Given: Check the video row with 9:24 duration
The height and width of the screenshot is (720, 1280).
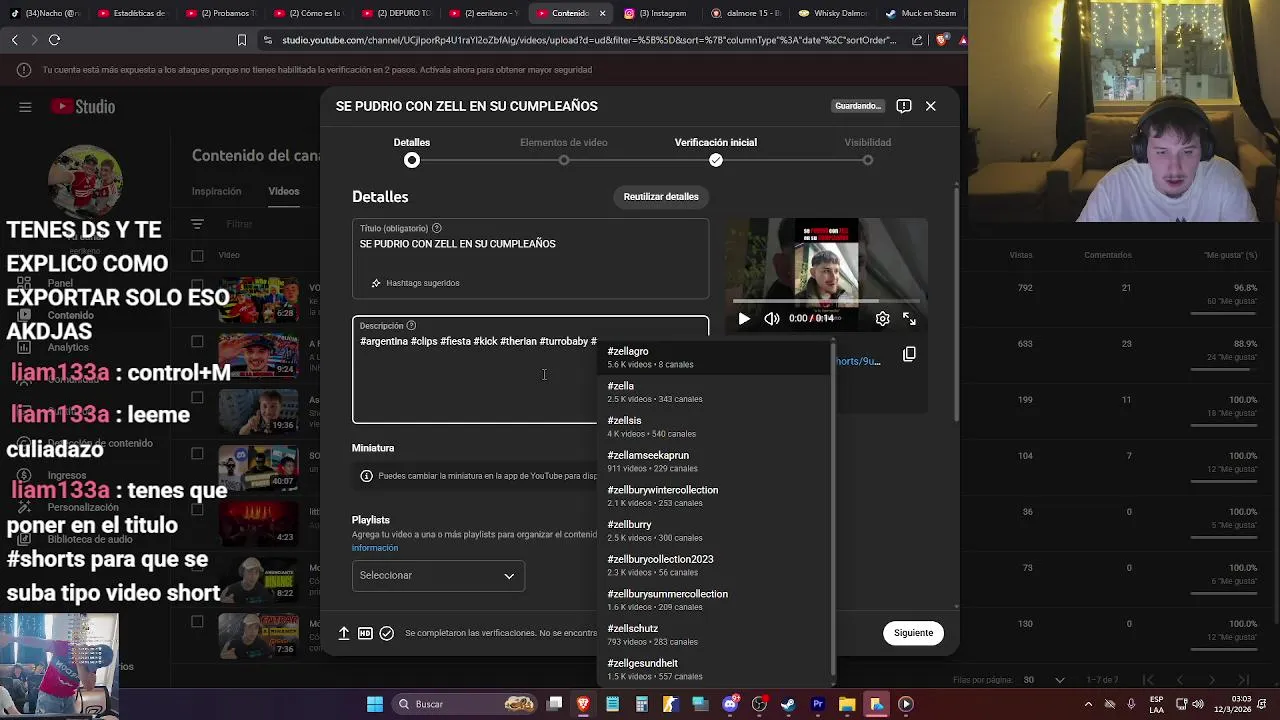Looking at the screenshot, I should point(197,342).
